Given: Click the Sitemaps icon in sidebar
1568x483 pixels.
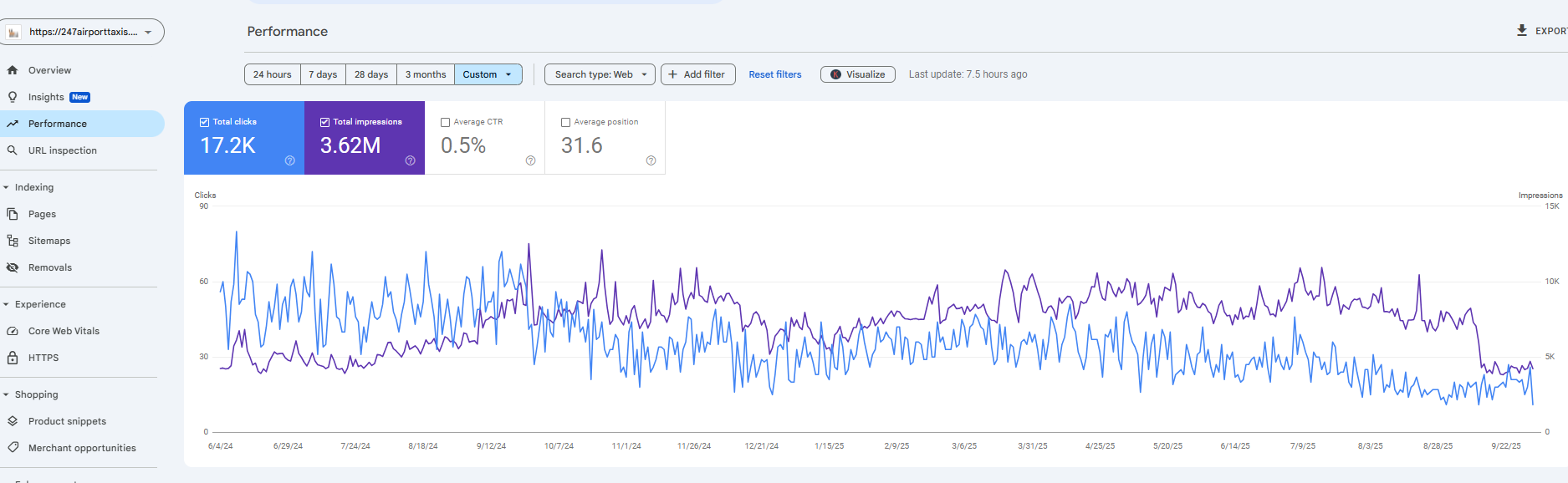Looking at the screenshot, I should point(13,241).
